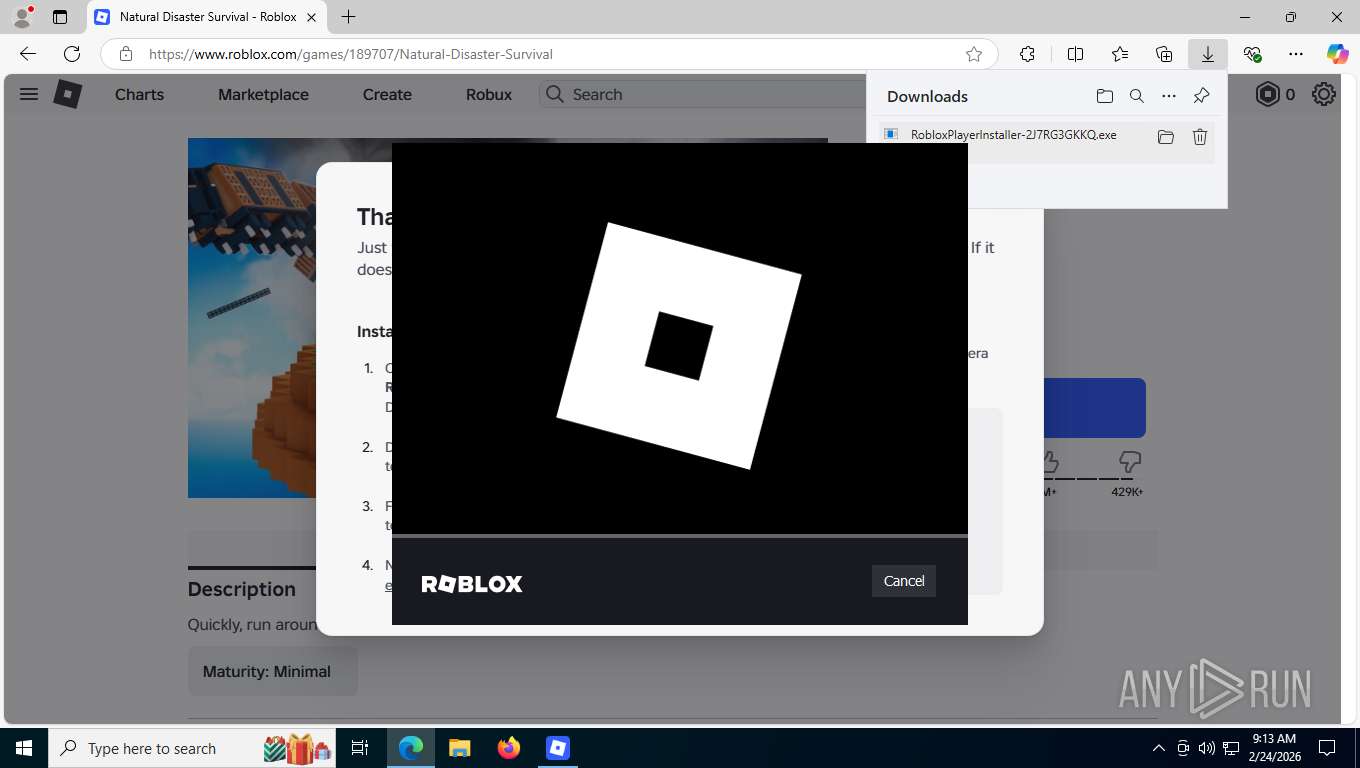Screen dimensions: 1360x768
Task: Open the taskbar clock and date
Action: 1273,748
